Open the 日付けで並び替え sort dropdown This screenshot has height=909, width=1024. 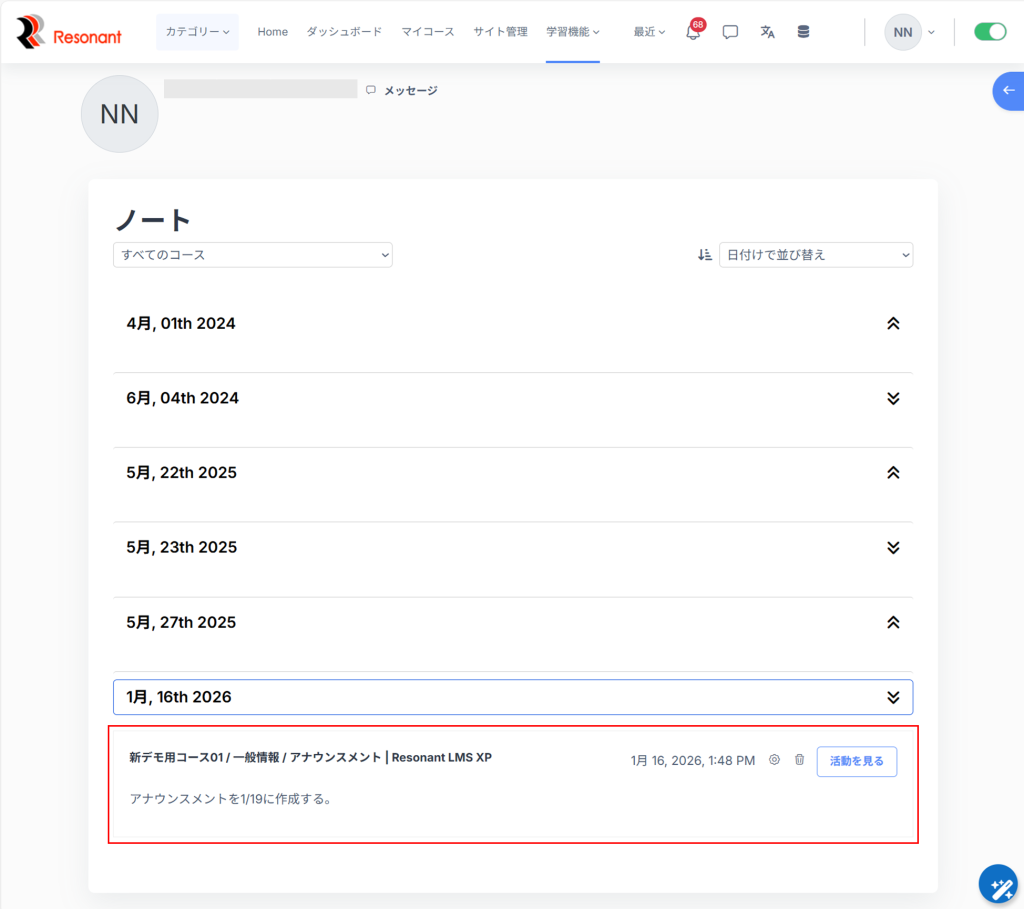pos(815,255)
